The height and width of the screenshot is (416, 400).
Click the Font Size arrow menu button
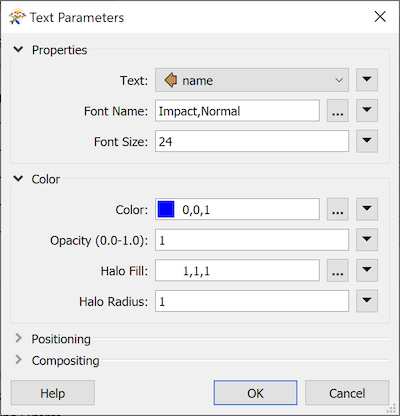(367, 141)
